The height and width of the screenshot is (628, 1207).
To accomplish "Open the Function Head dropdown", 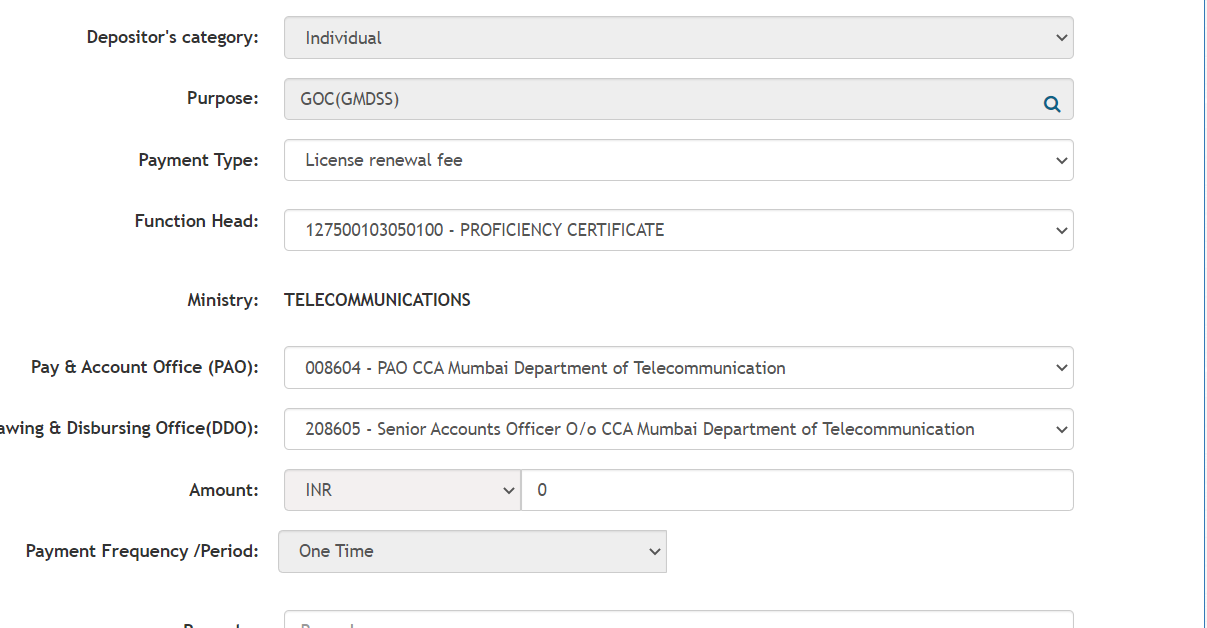I will tap(678, 230).
